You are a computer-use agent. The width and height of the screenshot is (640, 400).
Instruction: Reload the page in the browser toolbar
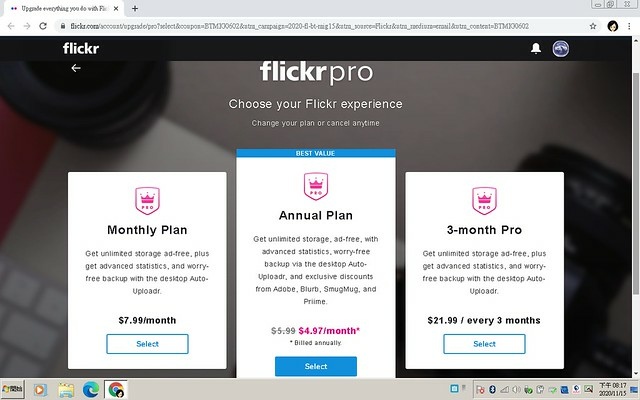click(43, 26)
